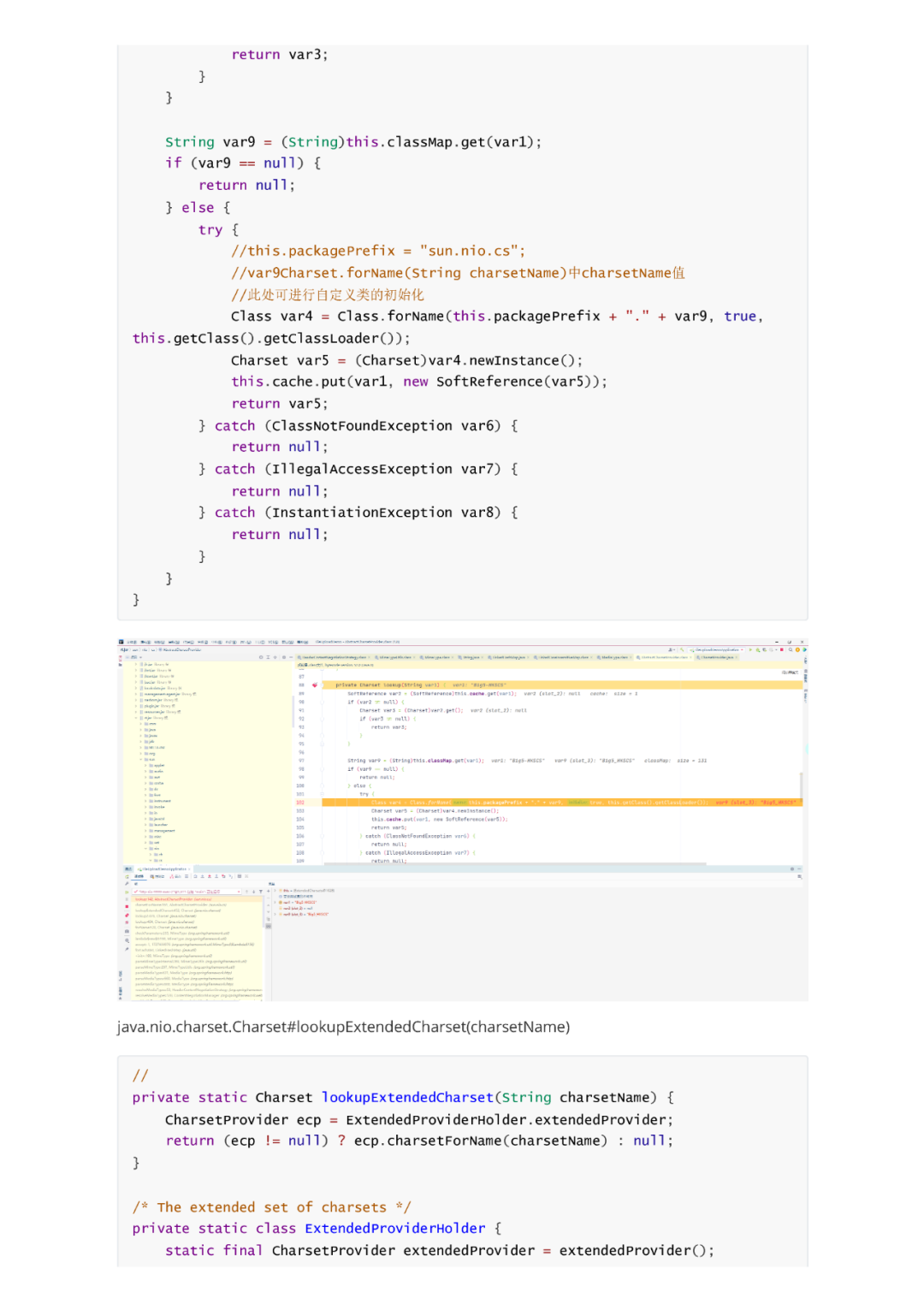Click the breakpoint icon at line 88
The width and height of the screenshot is (924, 1310).
[x=314, y=685]
